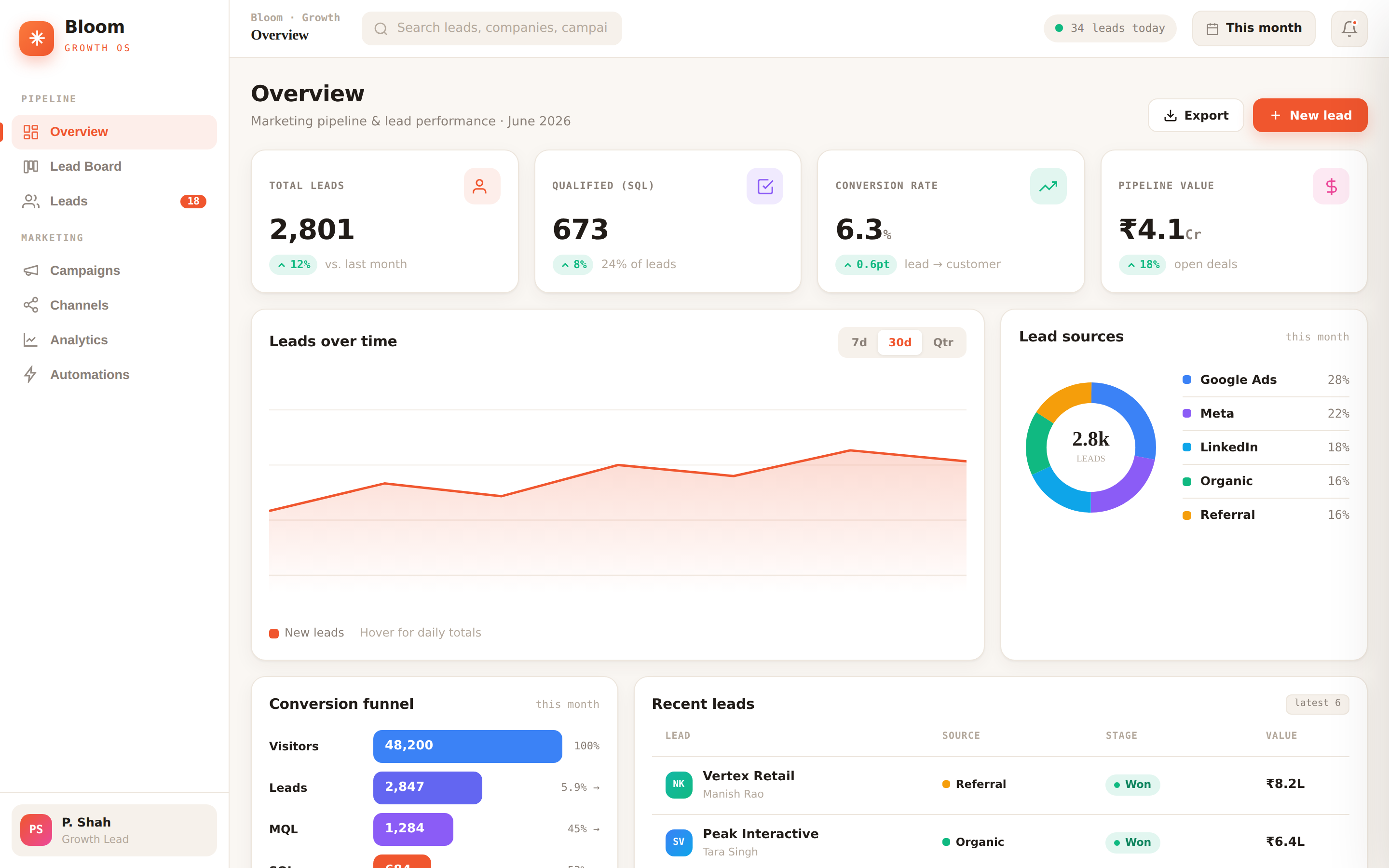Click the MQL 1,284 funnel bar
This screenshot has height=868, width=1389.
click(413, 829)
